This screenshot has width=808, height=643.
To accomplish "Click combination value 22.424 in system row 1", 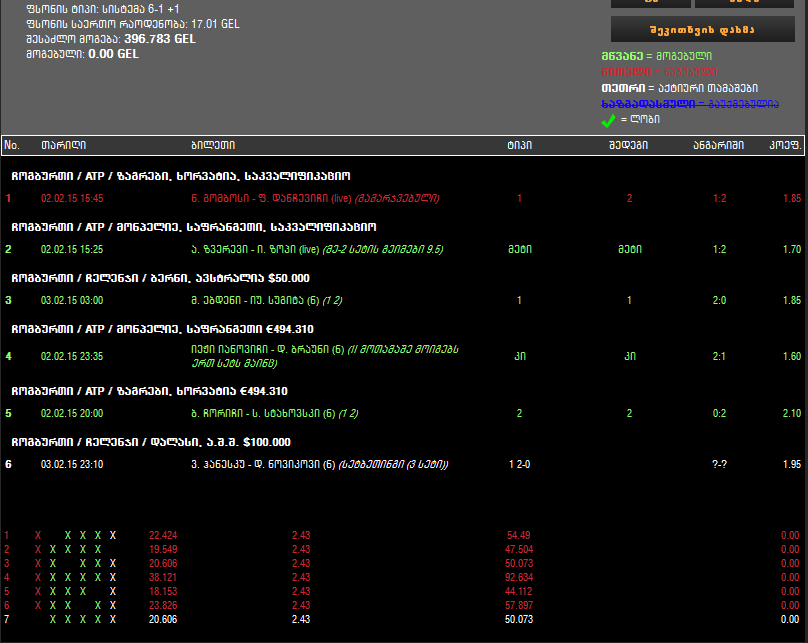I will [x=163, y=535].
